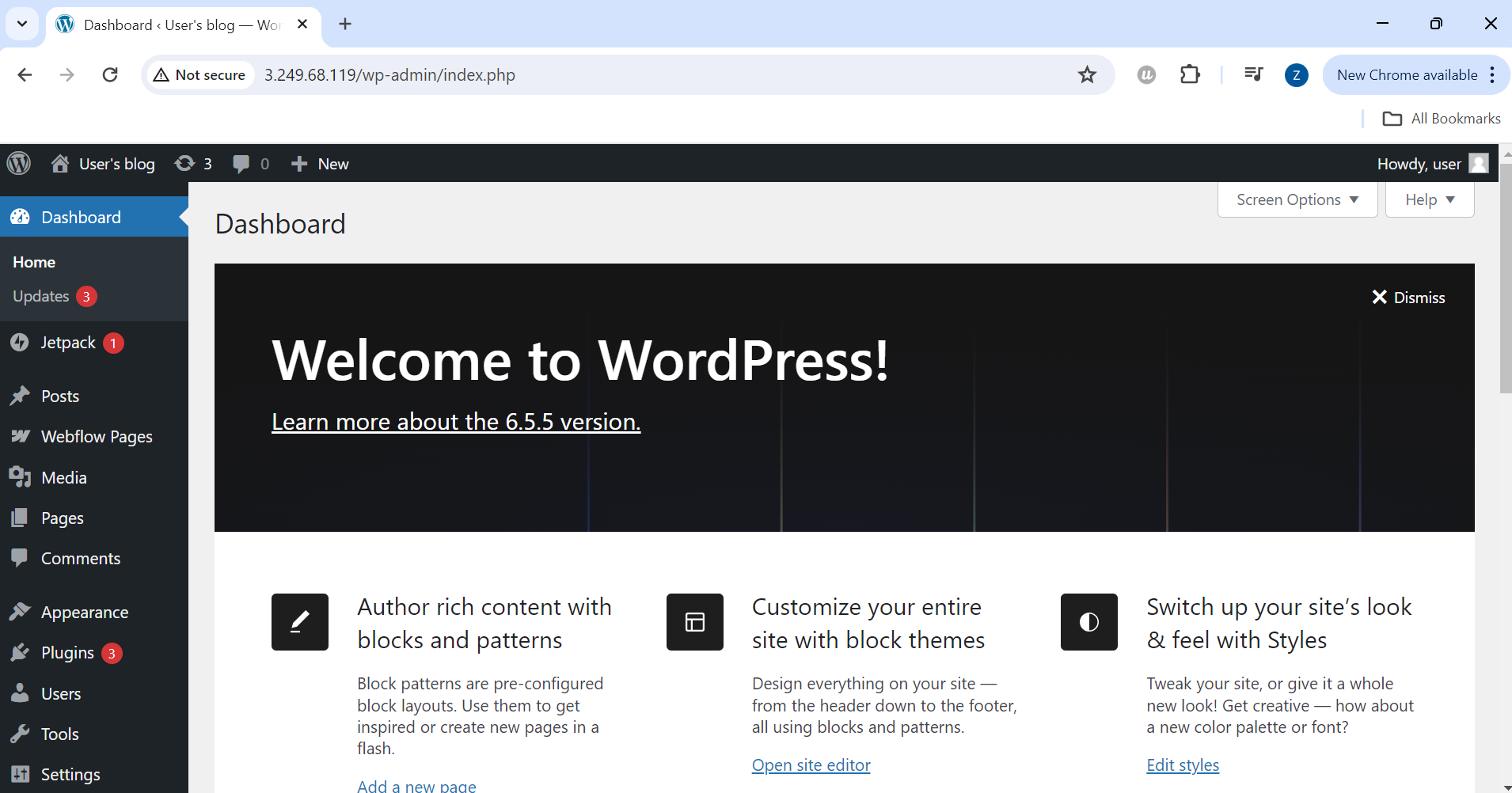Visit site via User's blog home icon
1512x793 pixels.
[60, 163]
